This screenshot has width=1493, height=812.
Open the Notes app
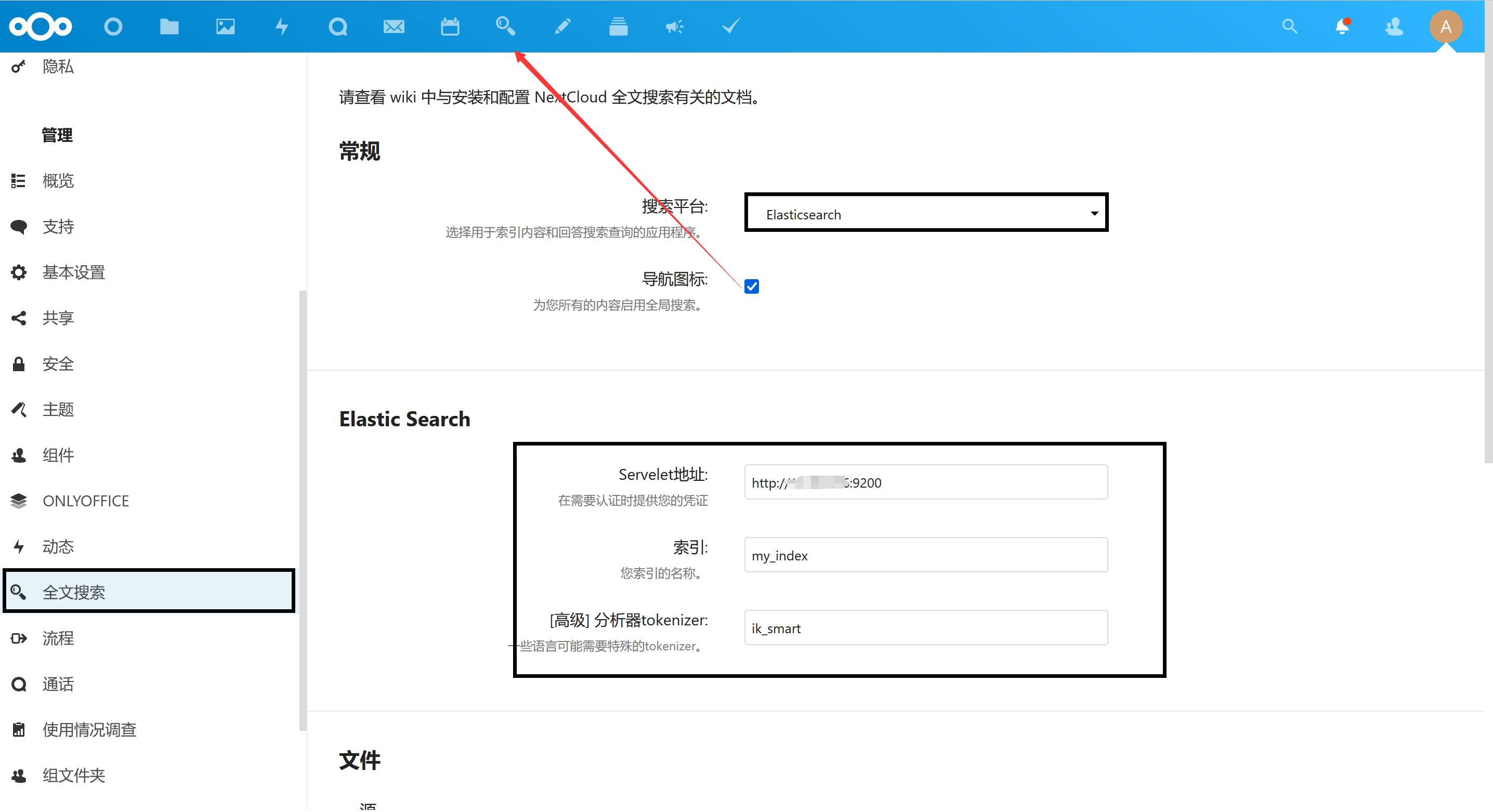(561, 26)
